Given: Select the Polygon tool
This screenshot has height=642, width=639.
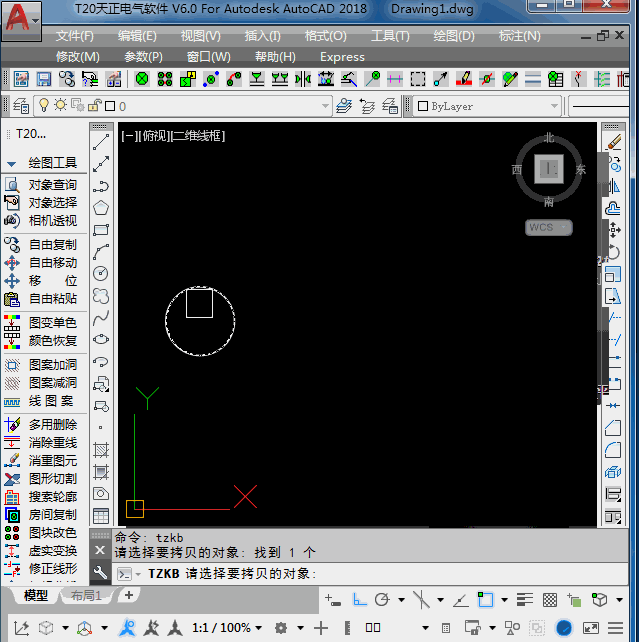Looking at the screenshot, I should pos(101,208).
